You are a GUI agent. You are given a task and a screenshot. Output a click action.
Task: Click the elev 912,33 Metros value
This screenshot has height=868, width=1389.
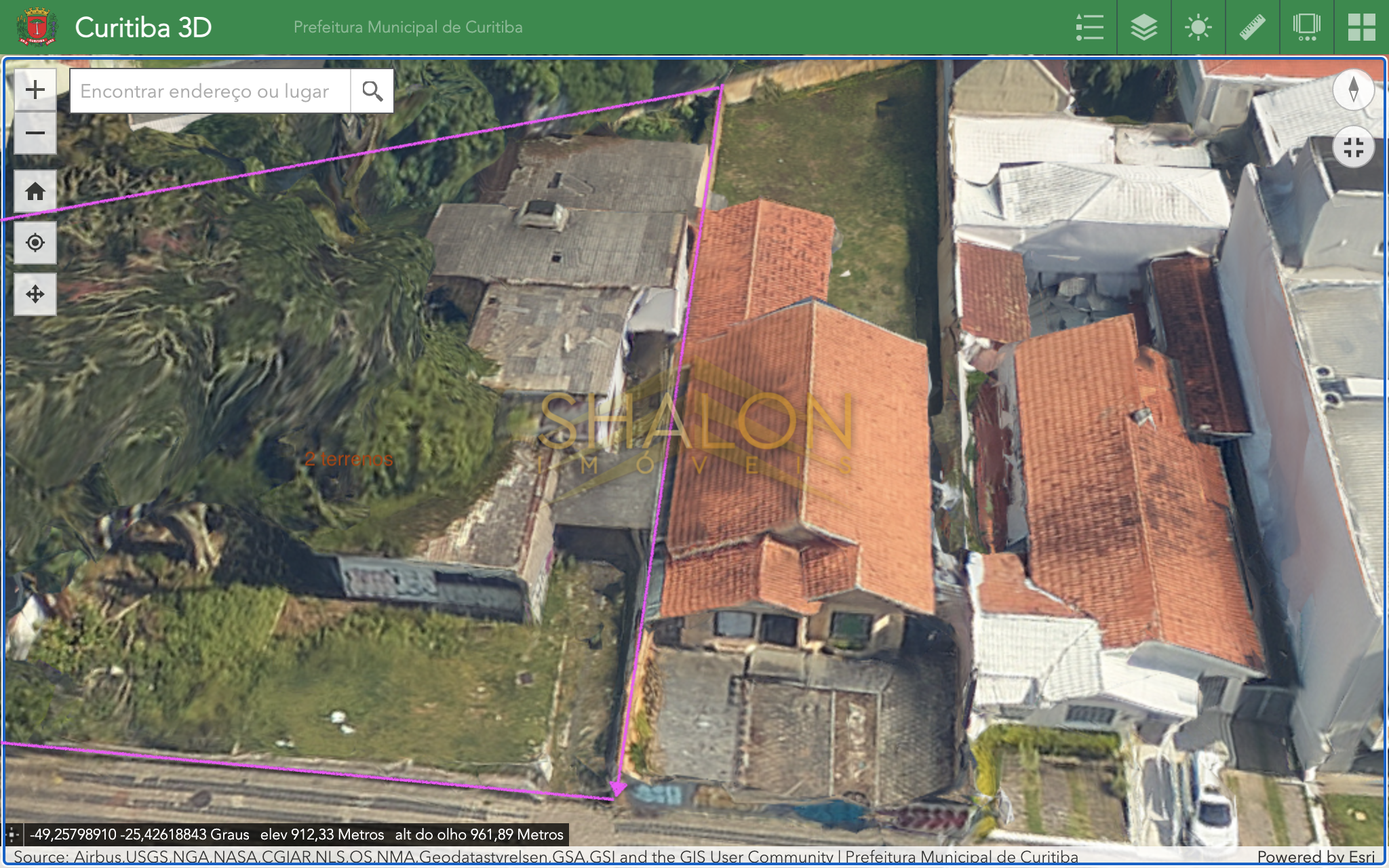tap(322, 834)
